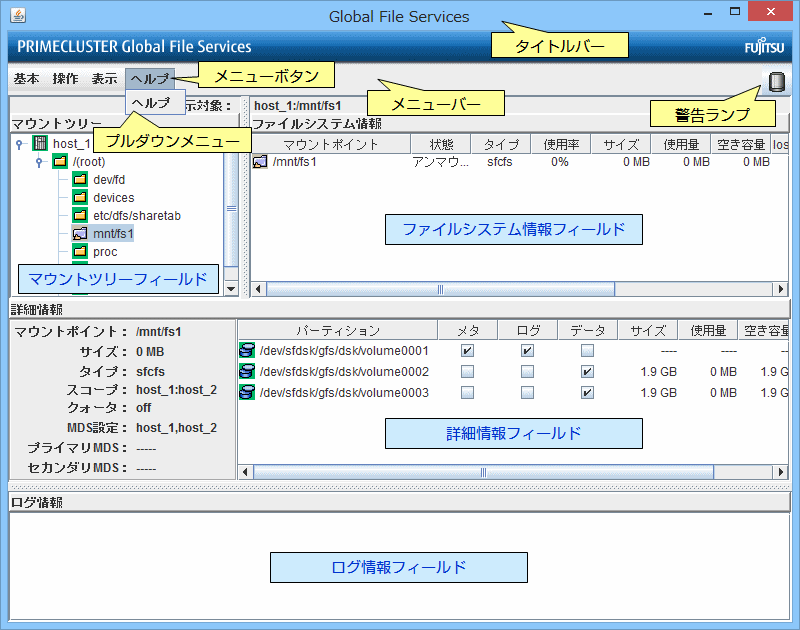Image resolution: width=800 pixels, height=630 pixels.
Task: Select the proc tree item
Action: (105, 251)
